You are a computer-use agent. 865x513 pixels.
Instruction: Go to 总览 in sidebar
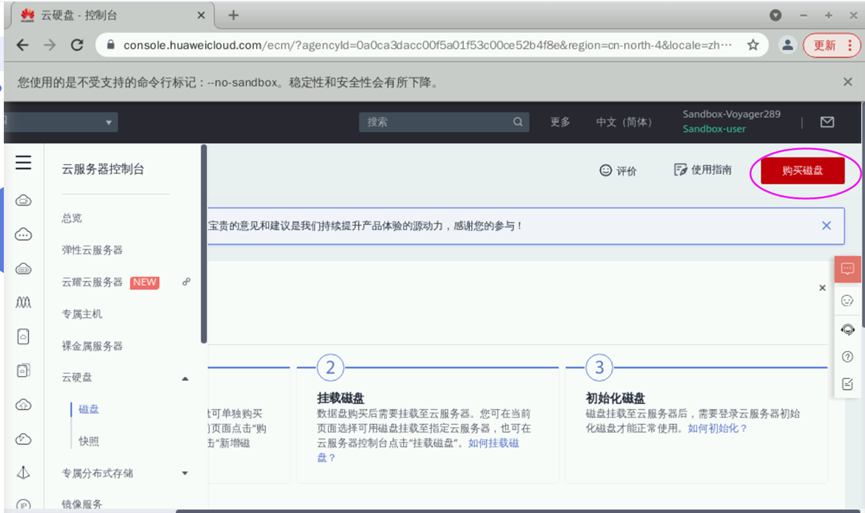click(x=72, y=218)
